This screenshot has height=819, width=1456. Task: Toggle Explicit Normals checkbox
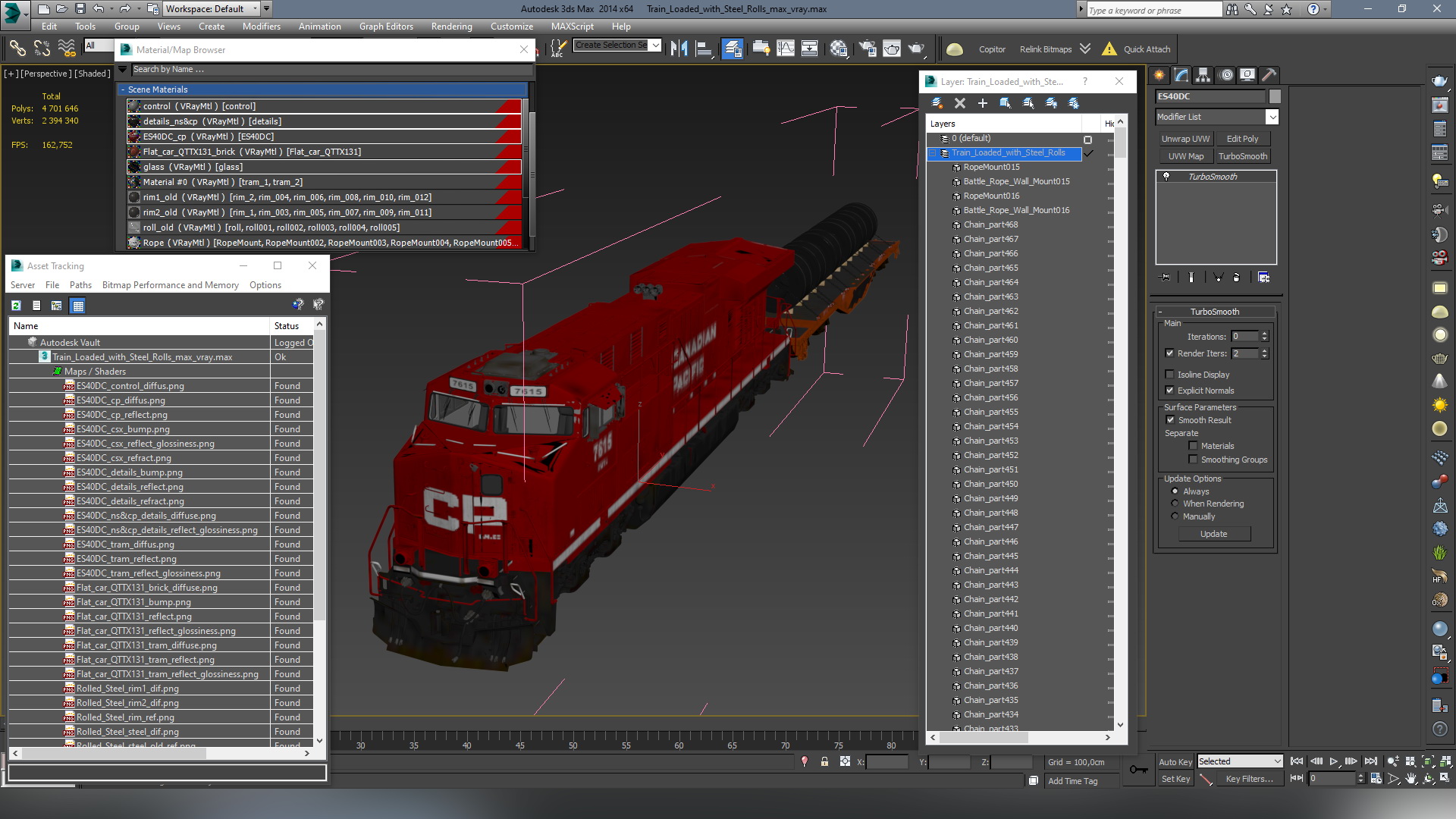[1169, 391]
